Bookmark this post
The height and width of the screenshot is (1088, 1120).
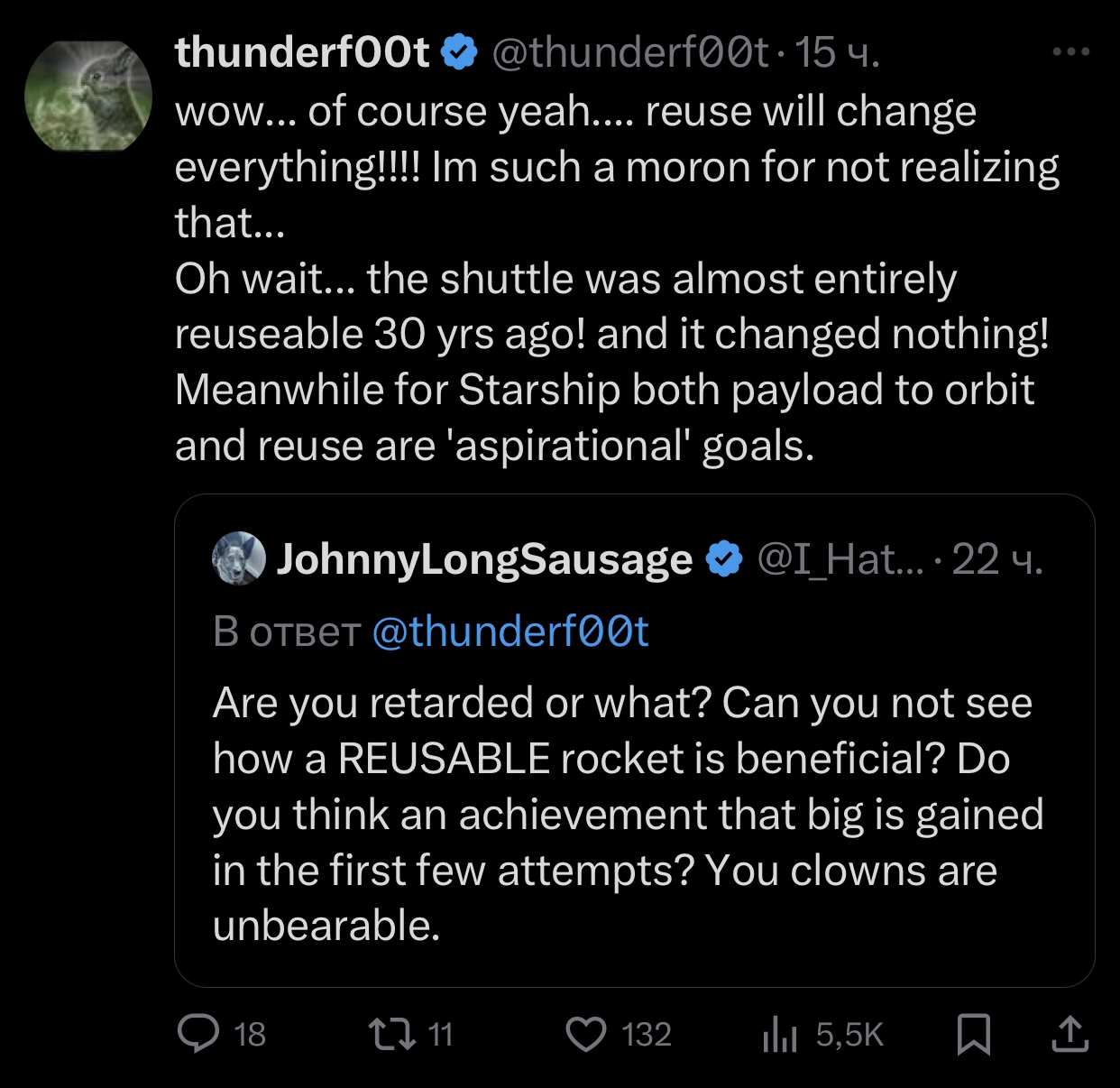pos(974,1034)
